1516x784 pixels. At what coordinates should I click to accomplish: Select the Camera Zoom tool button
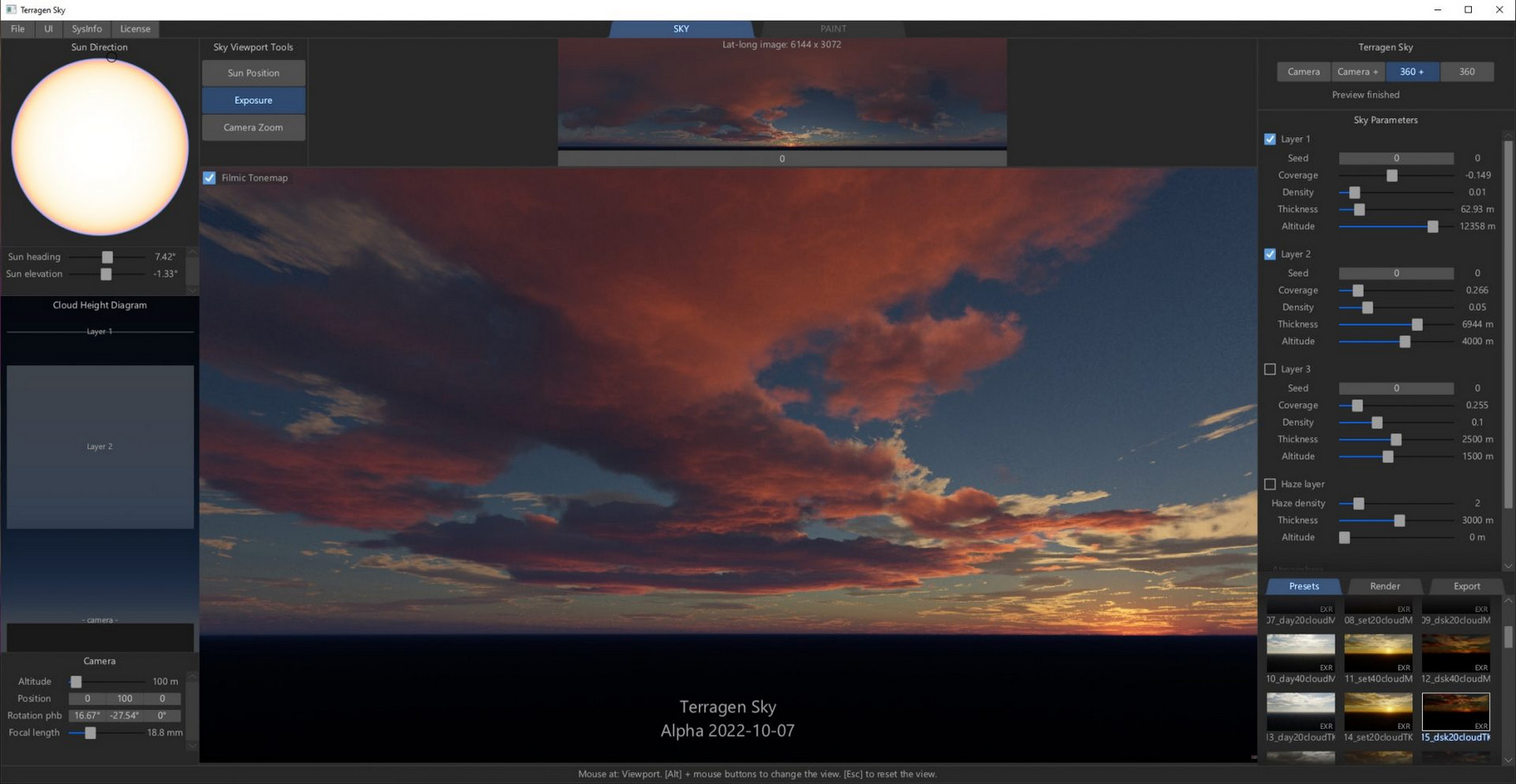click(253, 128)
